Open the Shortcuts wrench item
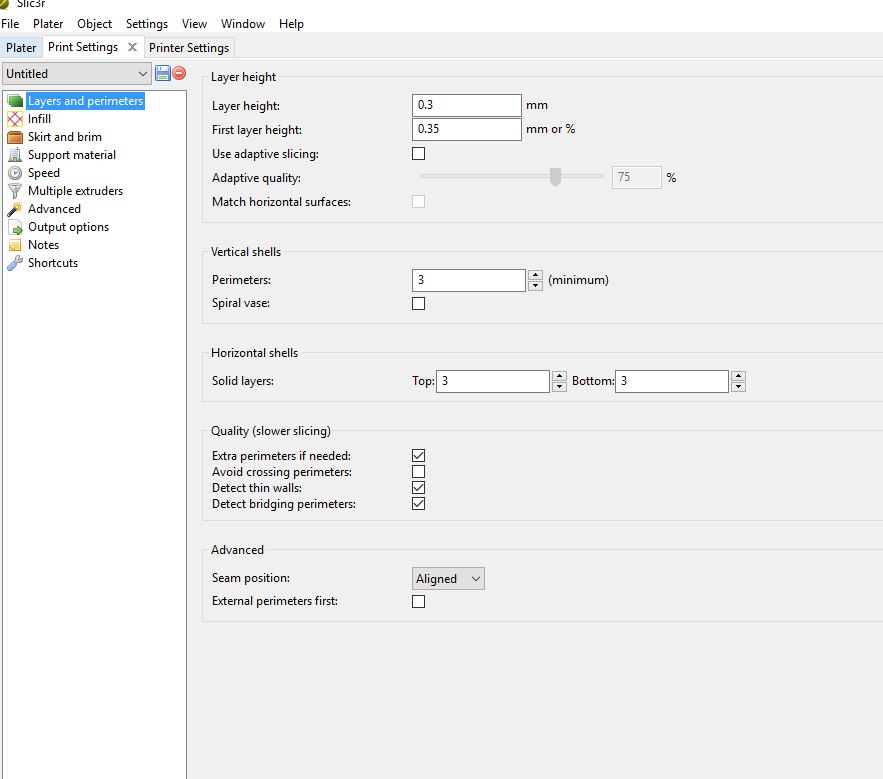 tap(14, 263)
